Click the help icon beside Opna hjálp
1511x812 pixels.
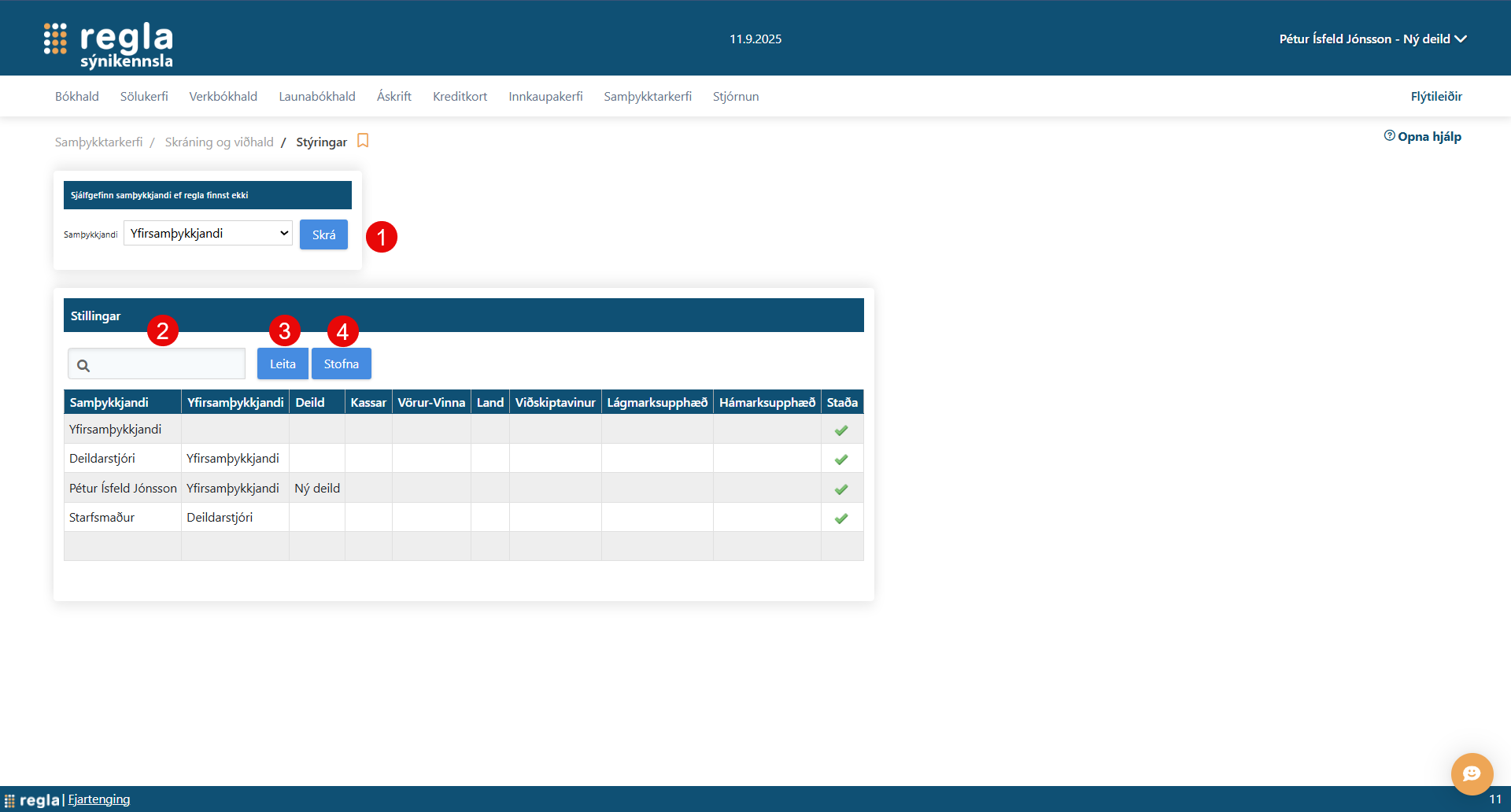point(1389,136)
